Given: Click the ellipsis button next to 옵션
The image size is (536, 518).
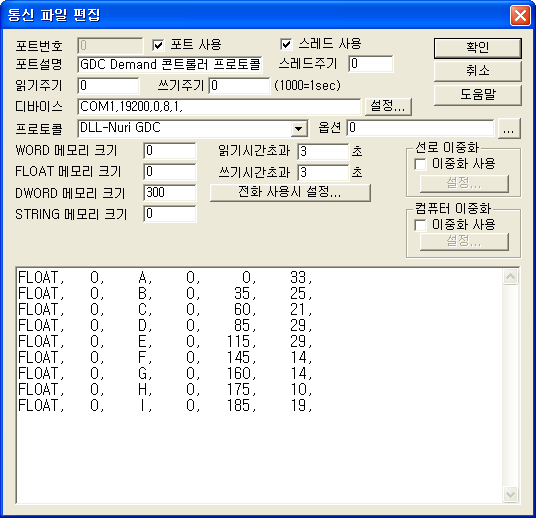Looking at the screenshot, I should 509,129.
